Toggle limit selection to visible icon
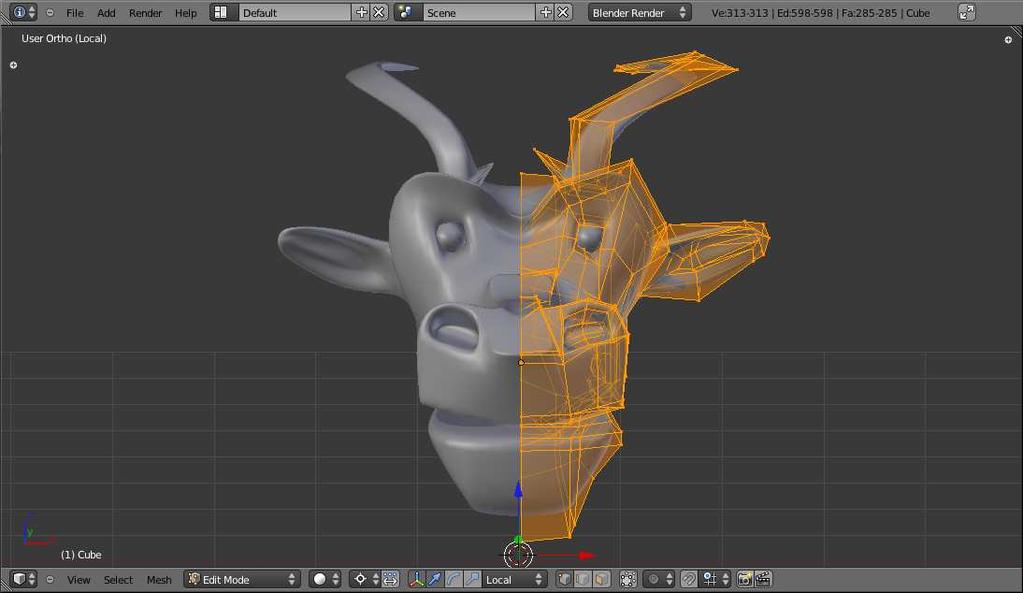The width and height of the screenshot is (1023, 593). click(x=628, y=579)
